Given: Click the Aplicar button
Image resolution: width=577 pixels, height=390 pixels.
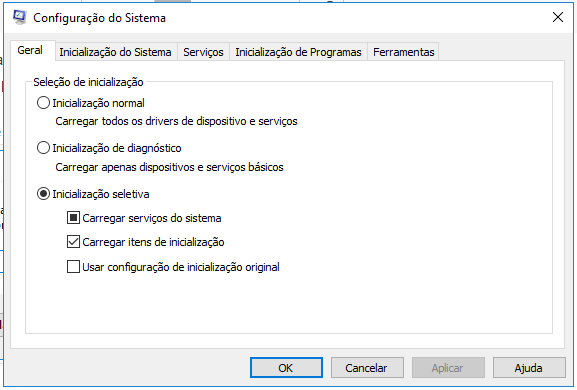Looking at the screenshot, I should click(448, 368).
